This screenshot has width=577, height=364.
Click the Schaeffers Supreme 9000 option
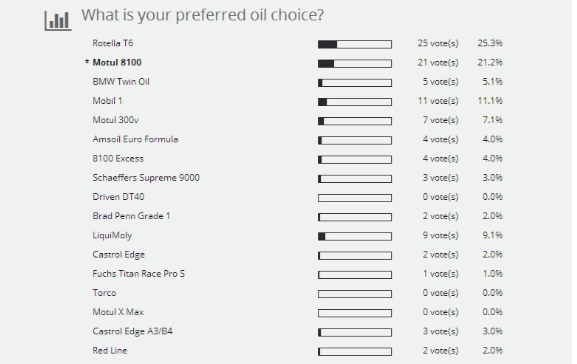(146, 177)
